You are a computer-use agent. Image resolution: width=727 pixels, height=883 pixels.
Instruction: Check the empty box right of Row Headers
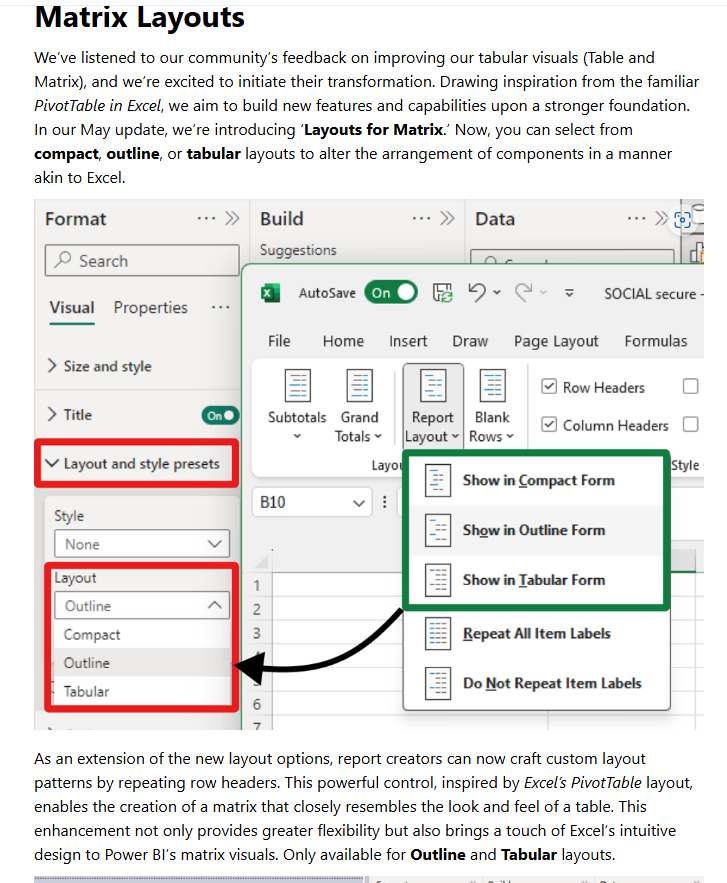(x=690, y=386)
